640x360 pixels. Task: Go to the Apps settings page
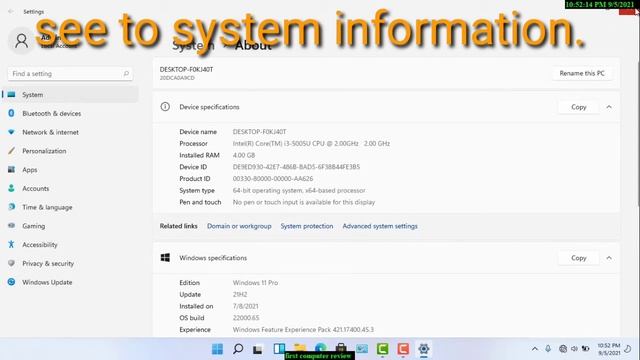[x=70, y=170]
